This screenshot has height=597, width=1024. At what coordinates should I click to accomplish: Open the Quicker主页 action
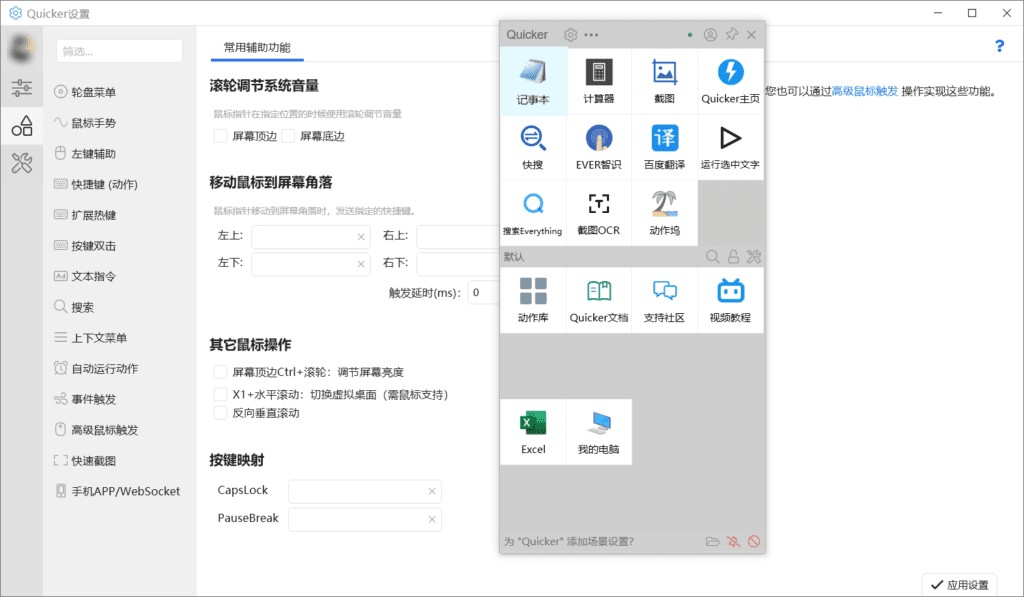pos(730,82)
